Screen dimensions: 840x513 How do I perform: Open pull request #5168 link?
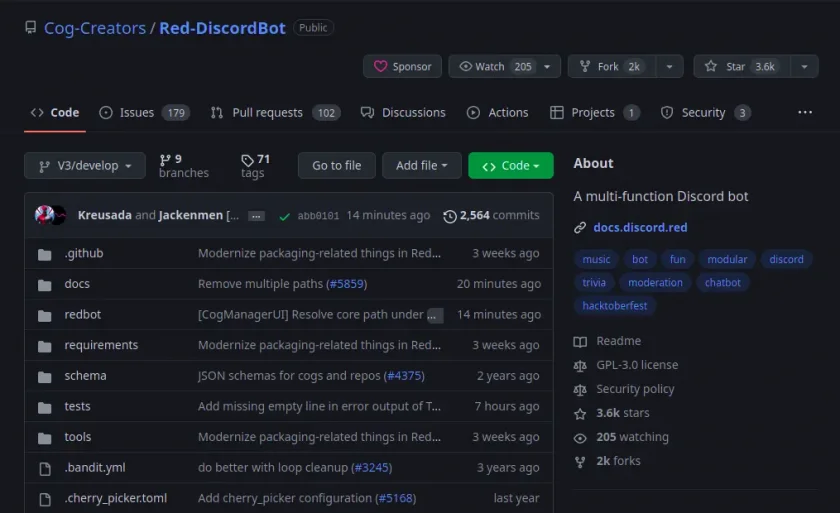396,498
